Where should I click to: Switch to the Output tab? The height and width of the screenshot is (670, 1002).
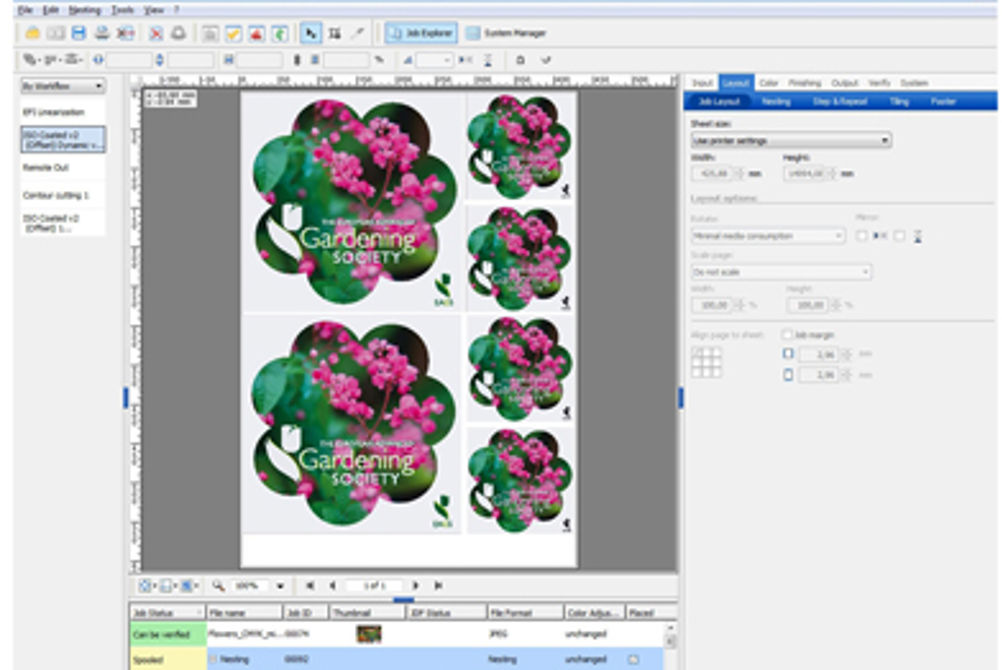click(x=844, y=82)
